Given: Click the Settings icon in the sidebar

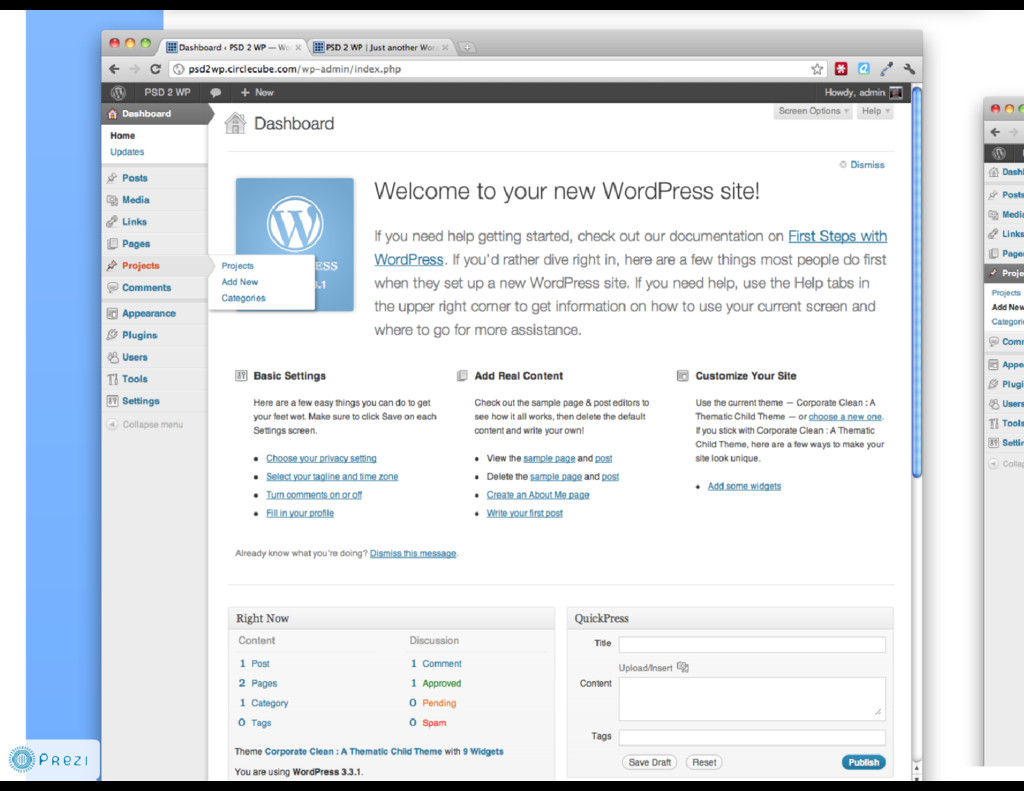Looking at the screenshot, I should [112, 401].
